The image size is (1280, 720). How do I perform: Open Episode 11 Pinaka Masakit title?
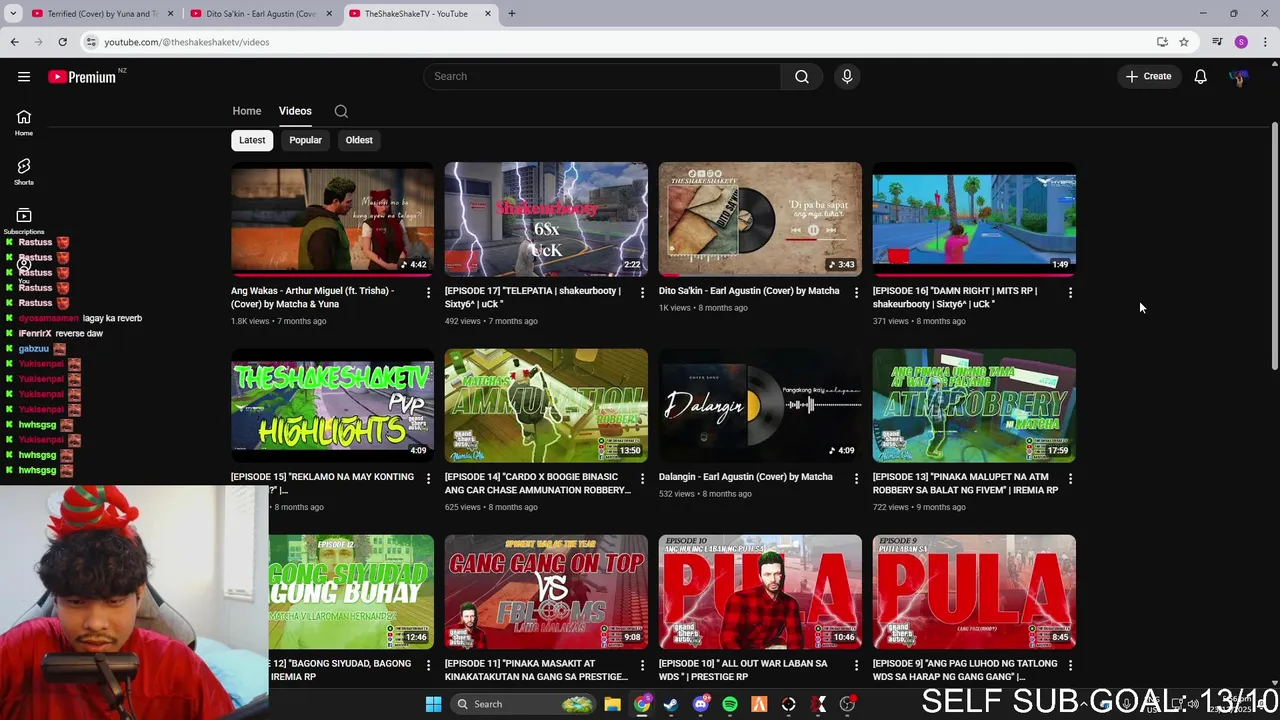[536, 670]
